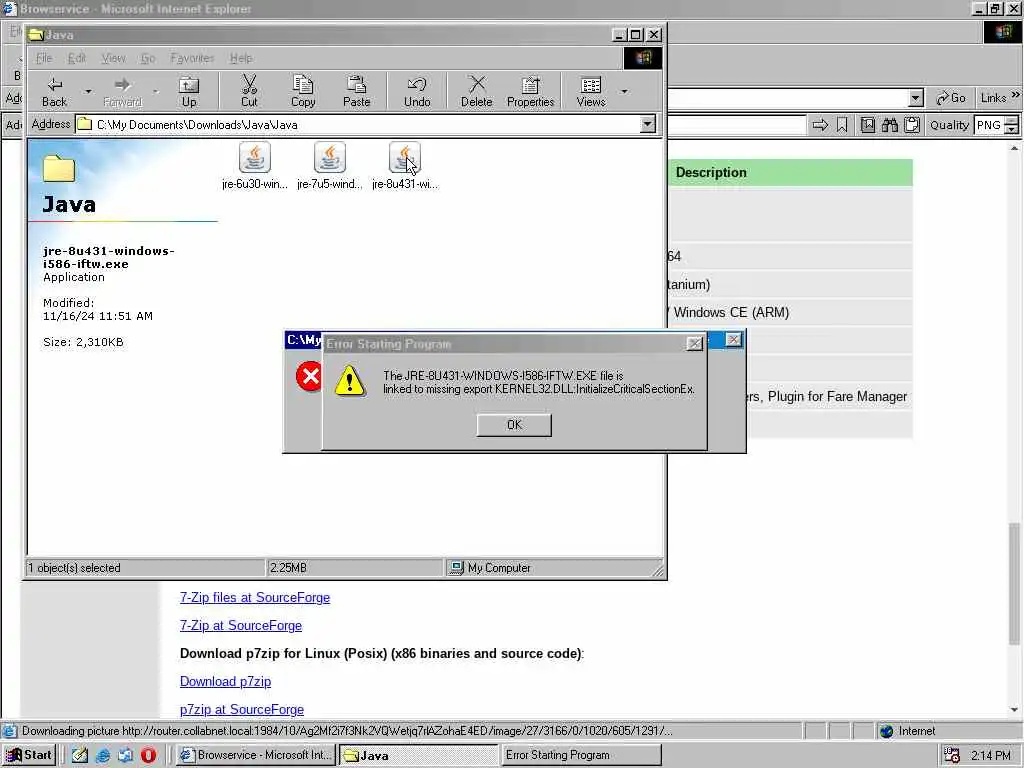Click the Back button in Java window
1024x768 pixels.
click(54, 91)
